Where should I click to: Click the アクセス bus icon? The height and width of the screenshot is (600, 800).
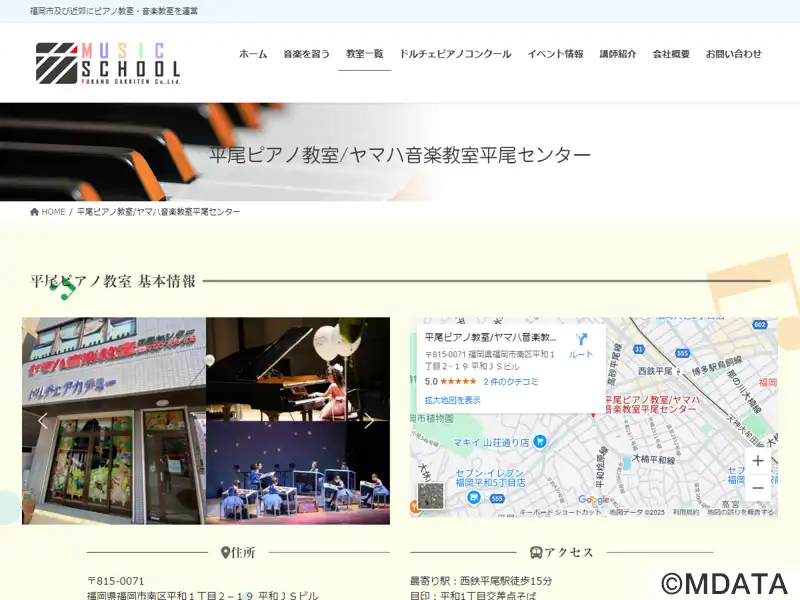[x=536, y=553]
